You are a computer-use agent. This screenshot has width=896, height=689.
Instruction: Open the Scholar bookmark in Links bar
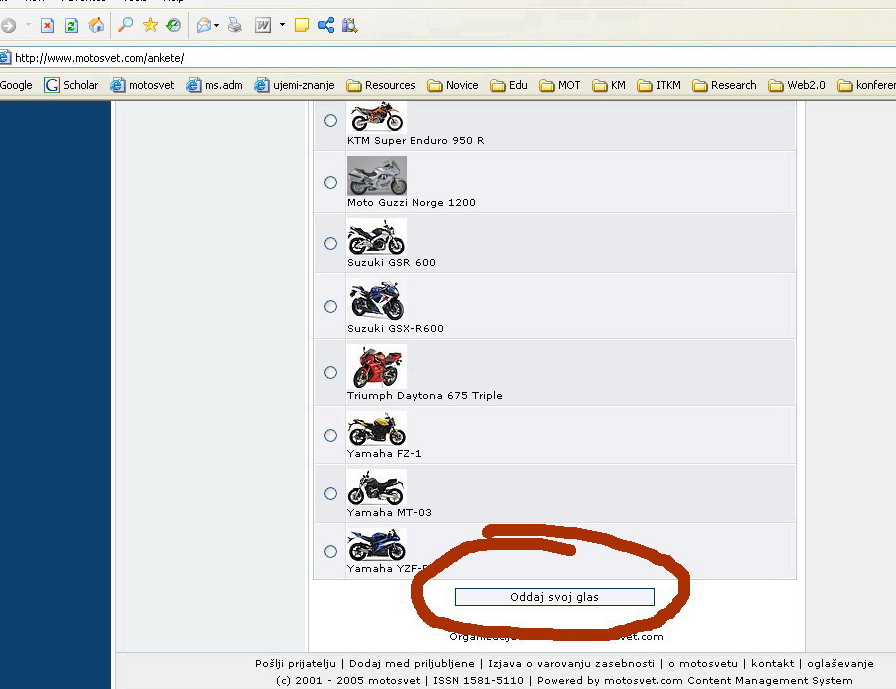tap(71, 85)
